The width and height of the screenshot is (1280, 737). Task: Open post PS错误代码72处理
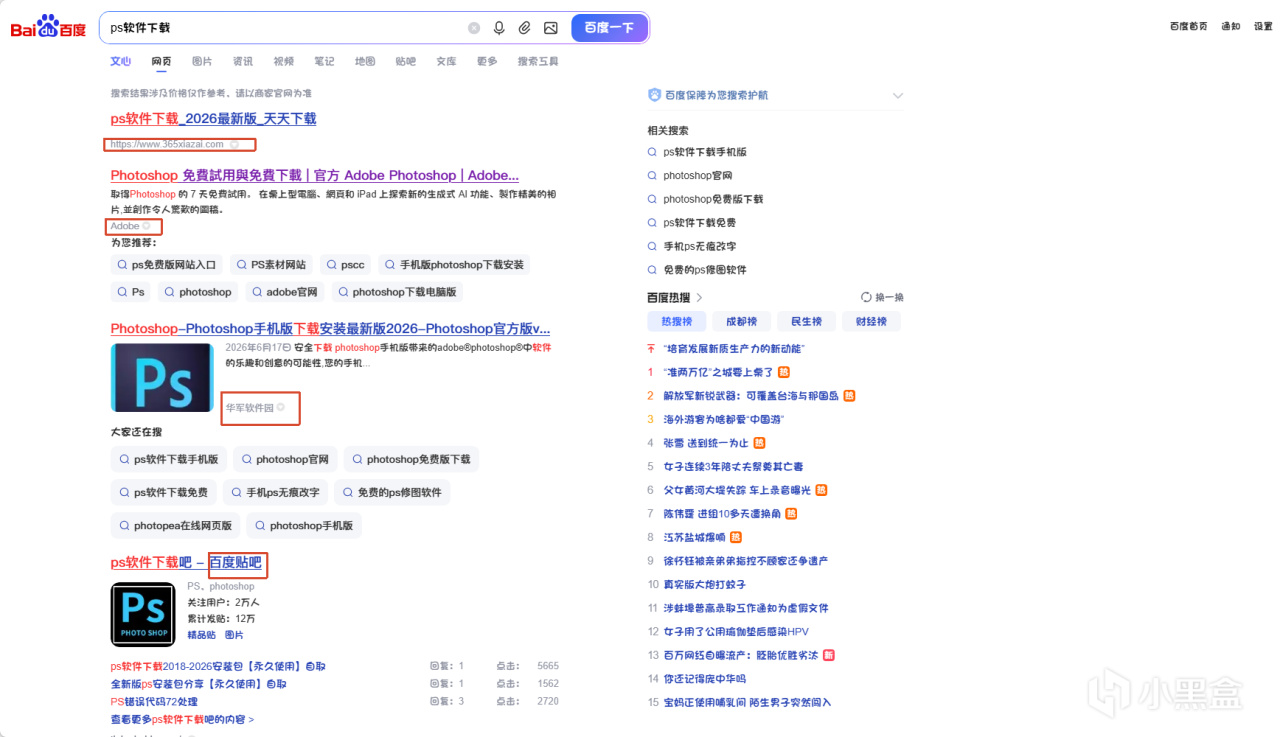pos(154,702)
